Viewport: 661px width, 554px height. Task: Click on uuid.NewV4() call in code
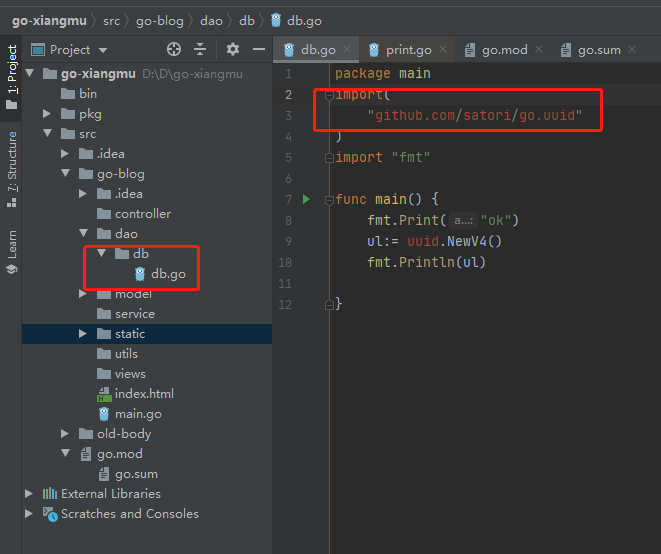coord(454,241)
